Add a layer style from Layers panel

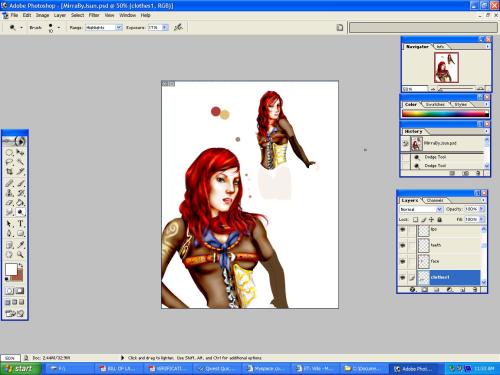pos(413,290)
